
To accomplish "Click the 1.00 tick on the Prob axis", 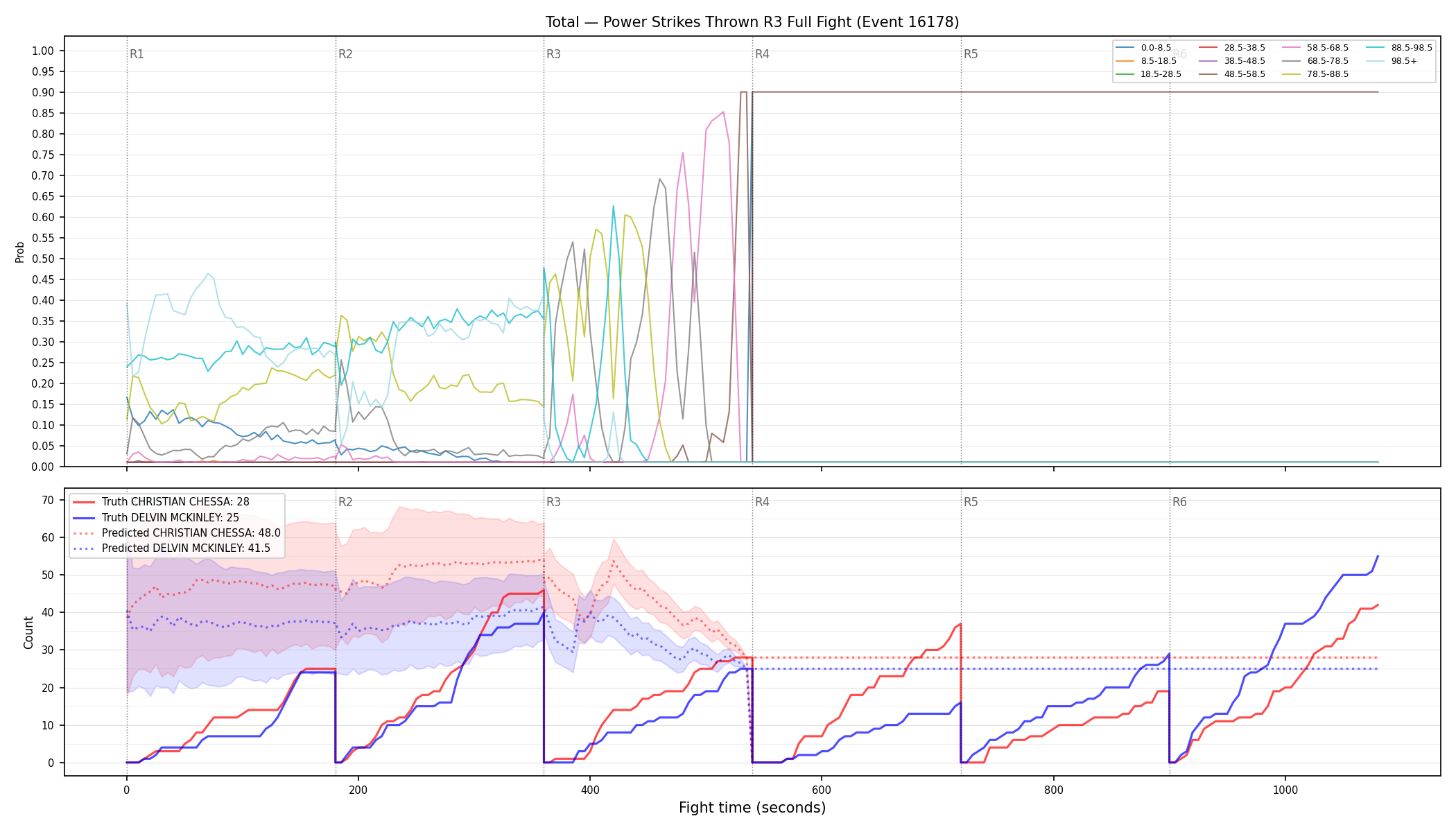I will [43, 51].
